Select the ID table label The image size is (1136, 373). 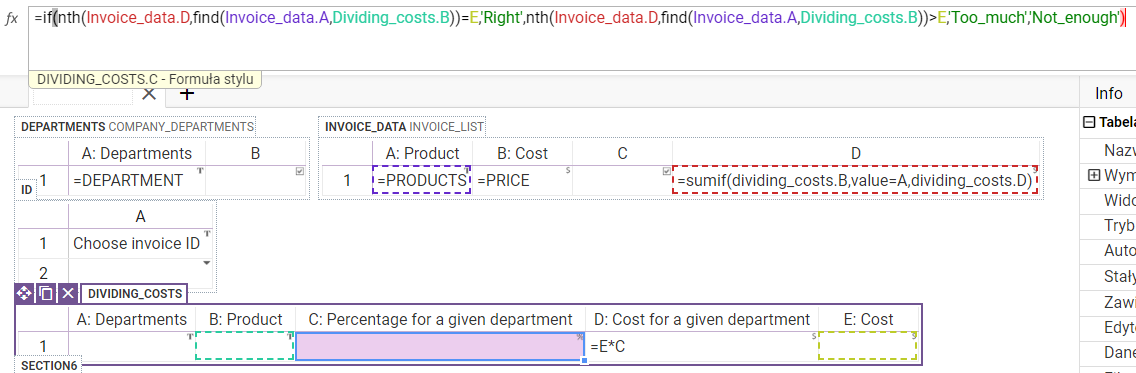(26, 189)
